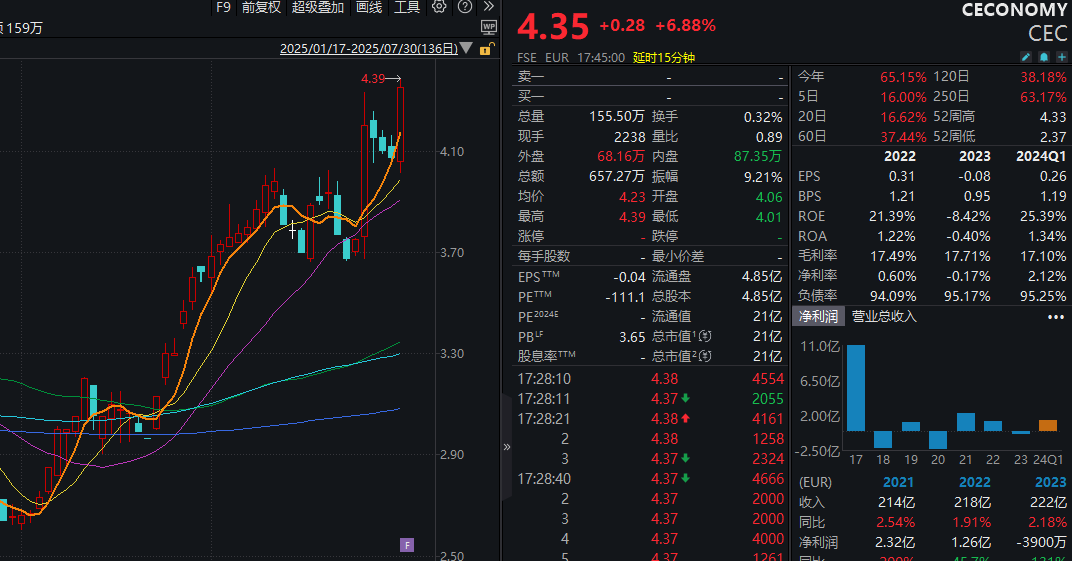Click the 52周低 value 2.37
The image size is (1072, 561).
[x=1053, y=137]
